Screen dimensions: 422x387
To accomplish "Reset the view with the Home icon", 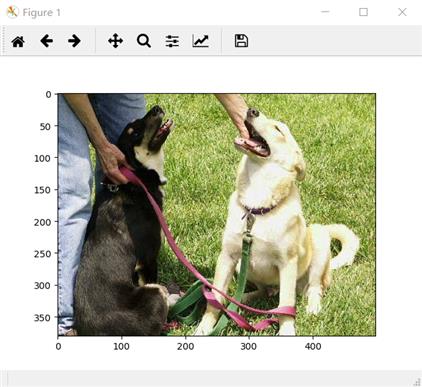I will pyautogui.click(x=18, y=41).
